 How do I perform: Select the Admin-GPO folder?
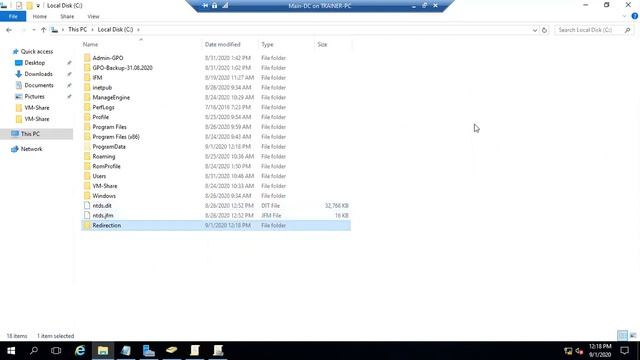(108, 58)
